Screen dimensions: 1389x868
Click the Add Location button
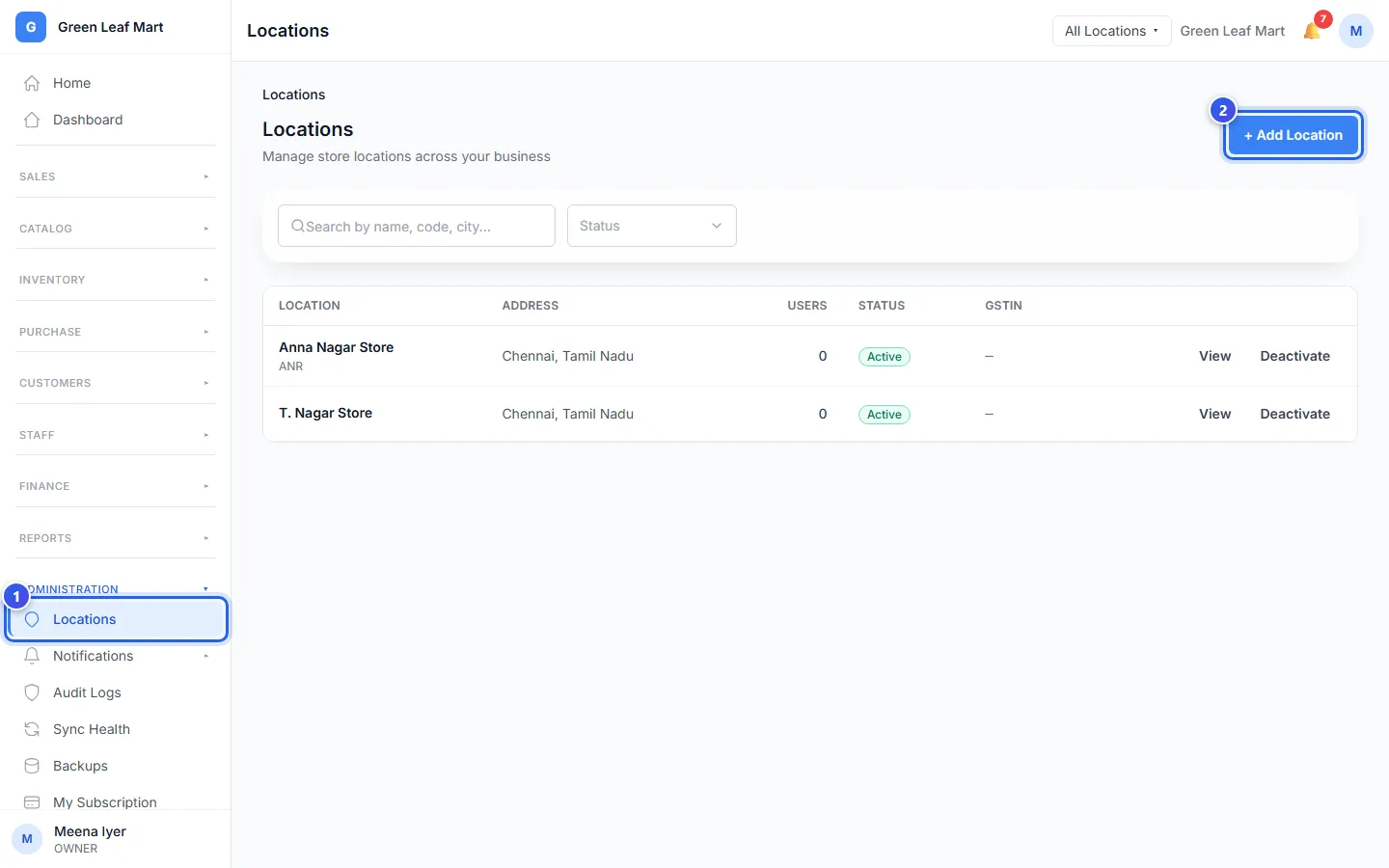click(1293, 135)
